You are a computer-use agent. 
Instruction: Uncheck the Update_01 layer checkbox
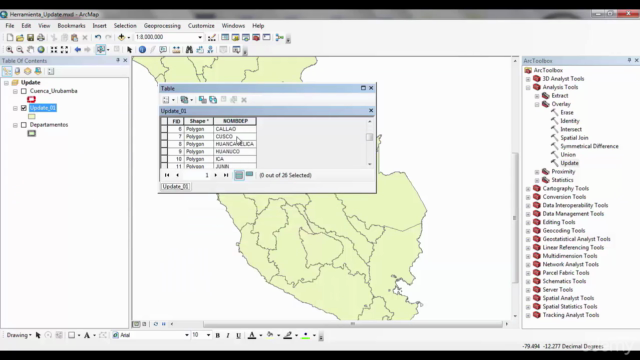24,108
